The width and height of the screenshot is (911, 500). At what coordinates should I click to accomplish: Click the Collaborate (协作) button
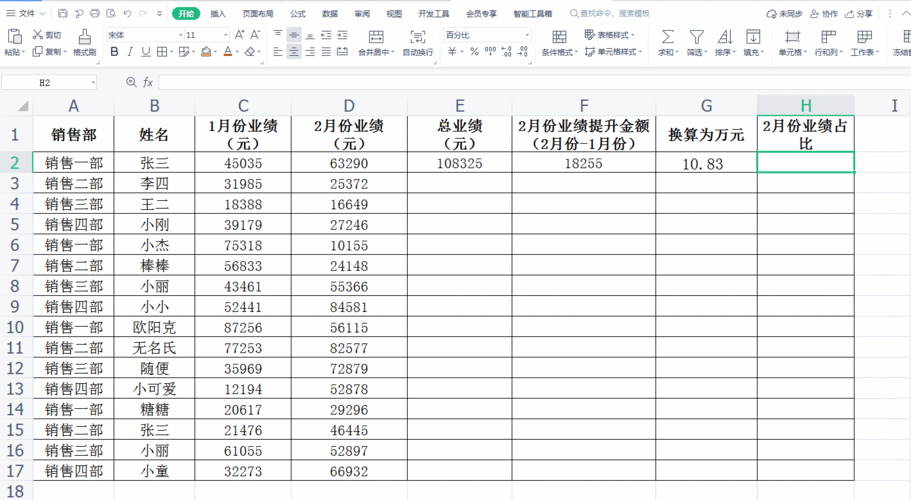pos(824,13)
